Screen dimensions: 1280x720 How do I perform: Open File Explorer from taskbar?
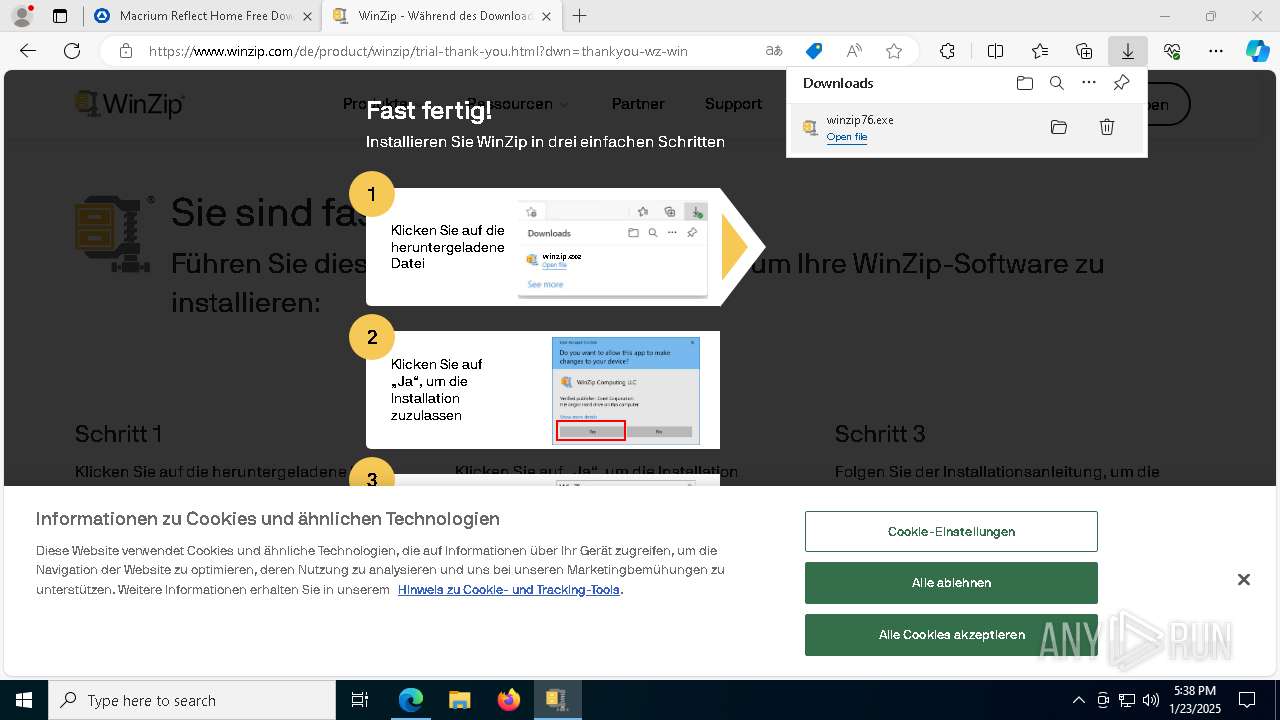tap(459, 700)
